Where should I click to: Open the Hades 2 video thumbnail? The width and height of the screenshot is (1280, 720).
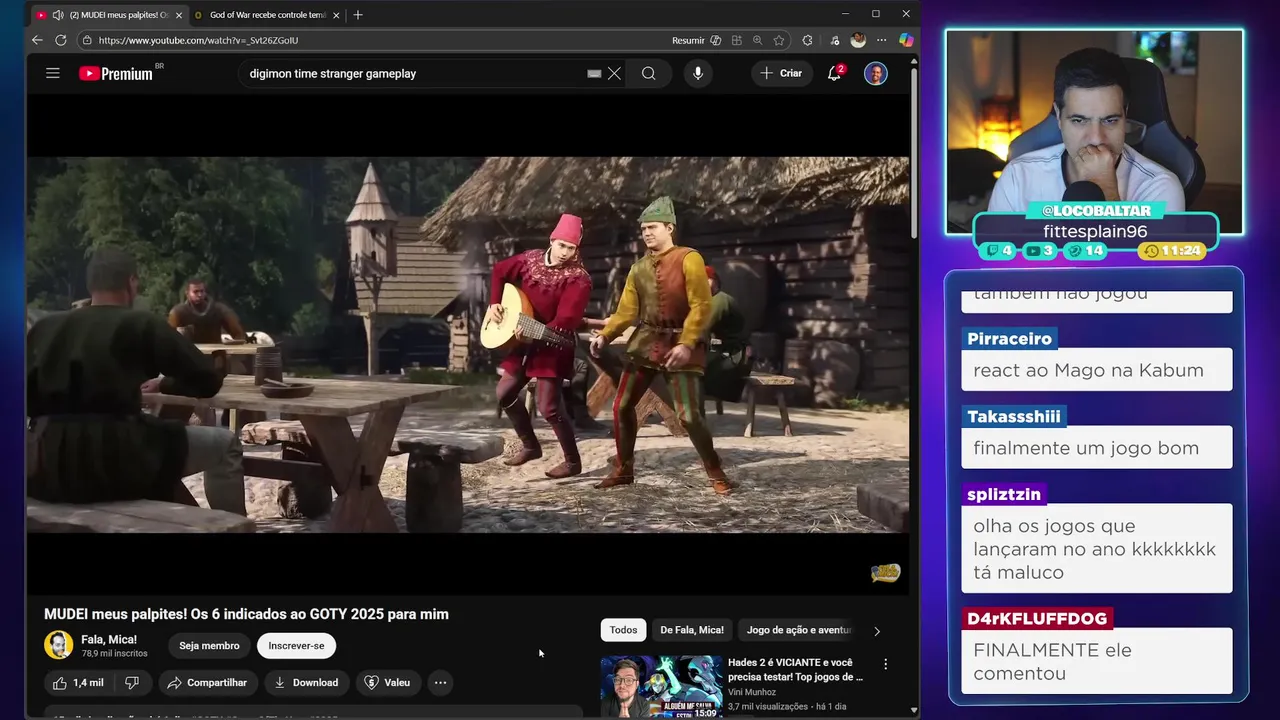pyautogui.click(x=661, y=687)
